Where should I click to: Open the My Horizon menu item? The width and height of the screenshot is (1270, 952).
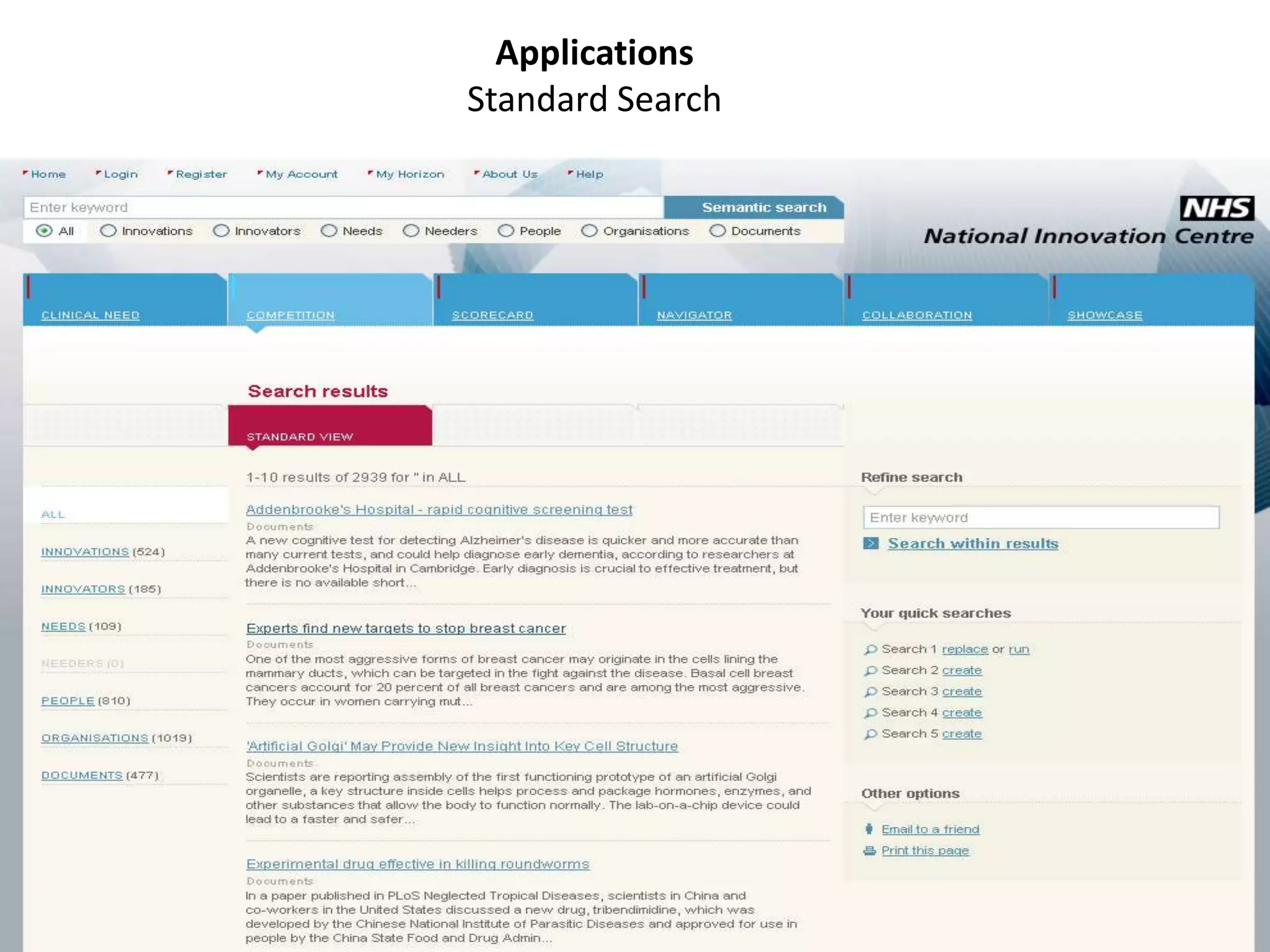coord(410,175)
